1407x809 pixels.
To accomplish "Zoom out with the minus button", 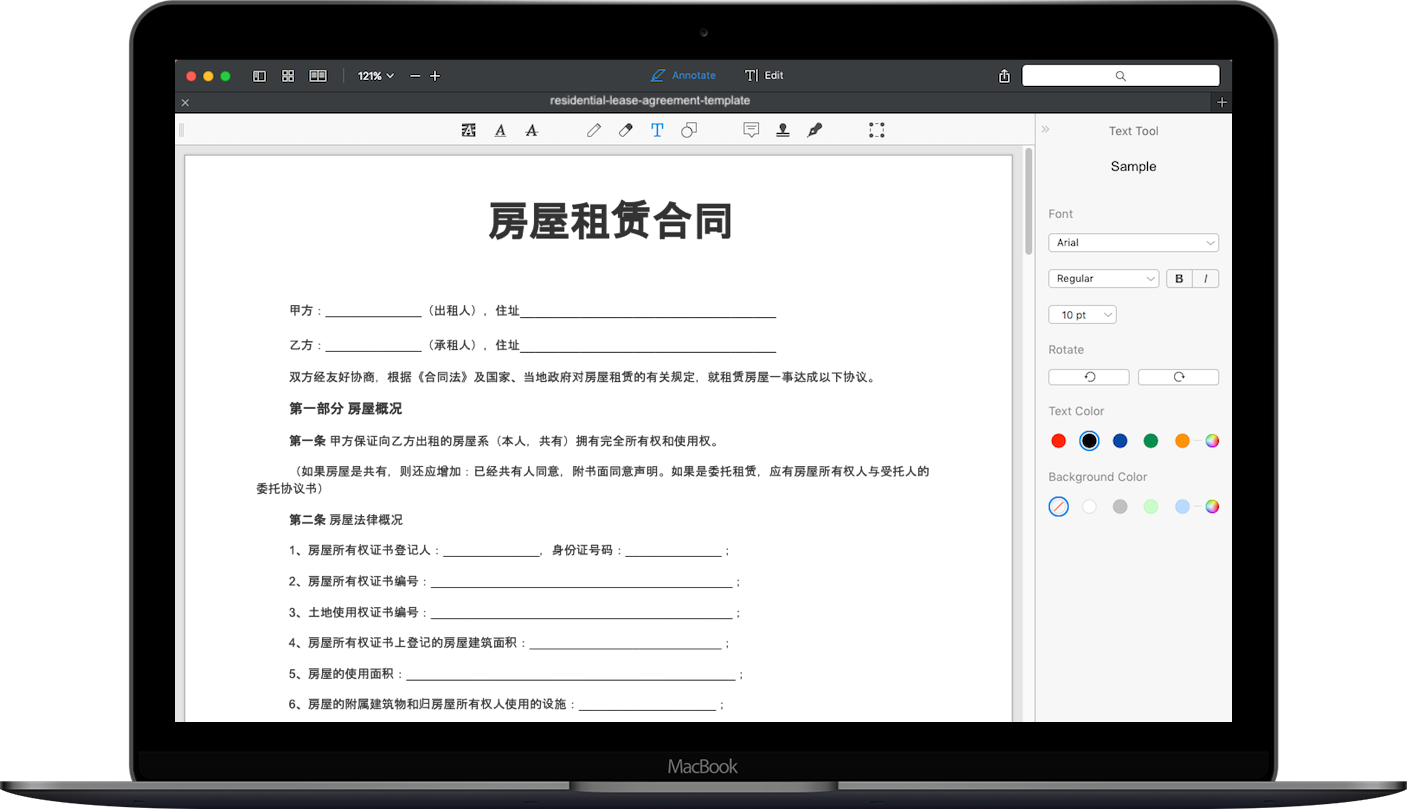I will pos(415,76).
